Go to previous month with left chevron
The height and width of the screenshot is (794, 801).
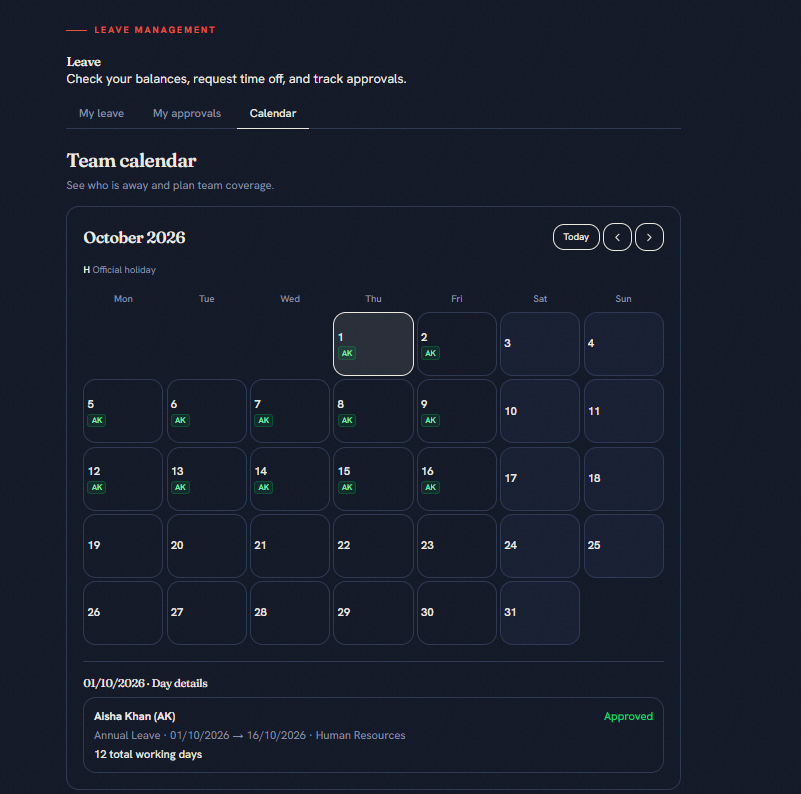coord(617,237)
